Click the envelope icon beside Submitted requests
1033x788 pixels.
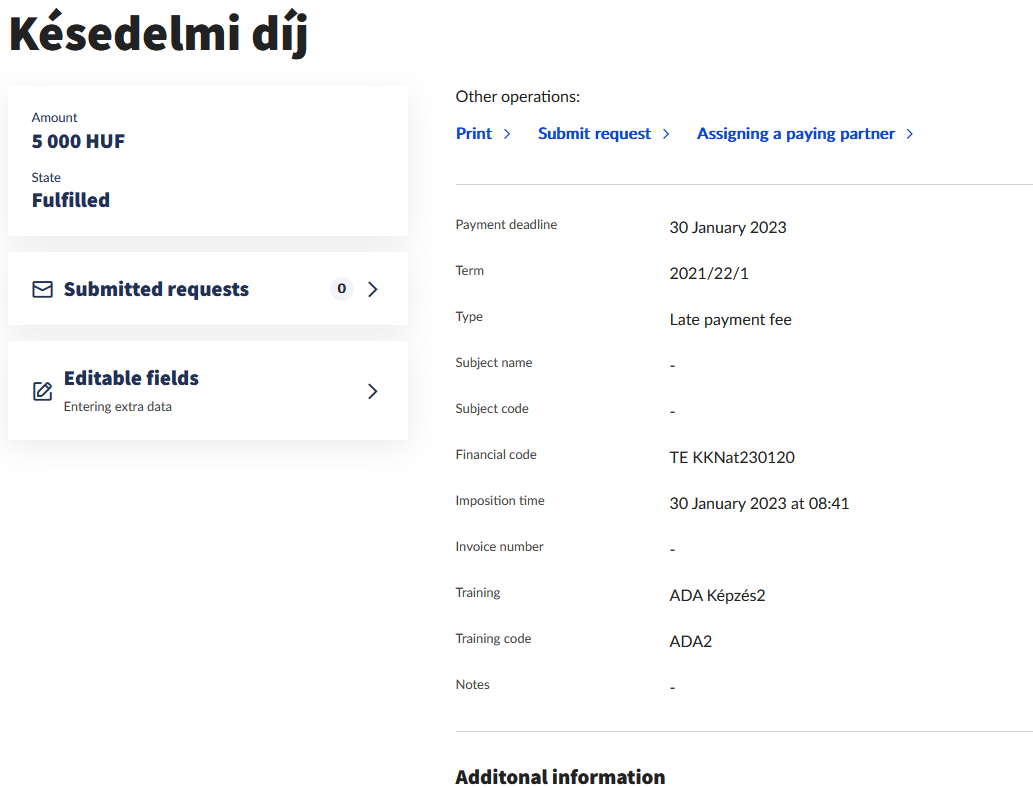tap(42, 290)
